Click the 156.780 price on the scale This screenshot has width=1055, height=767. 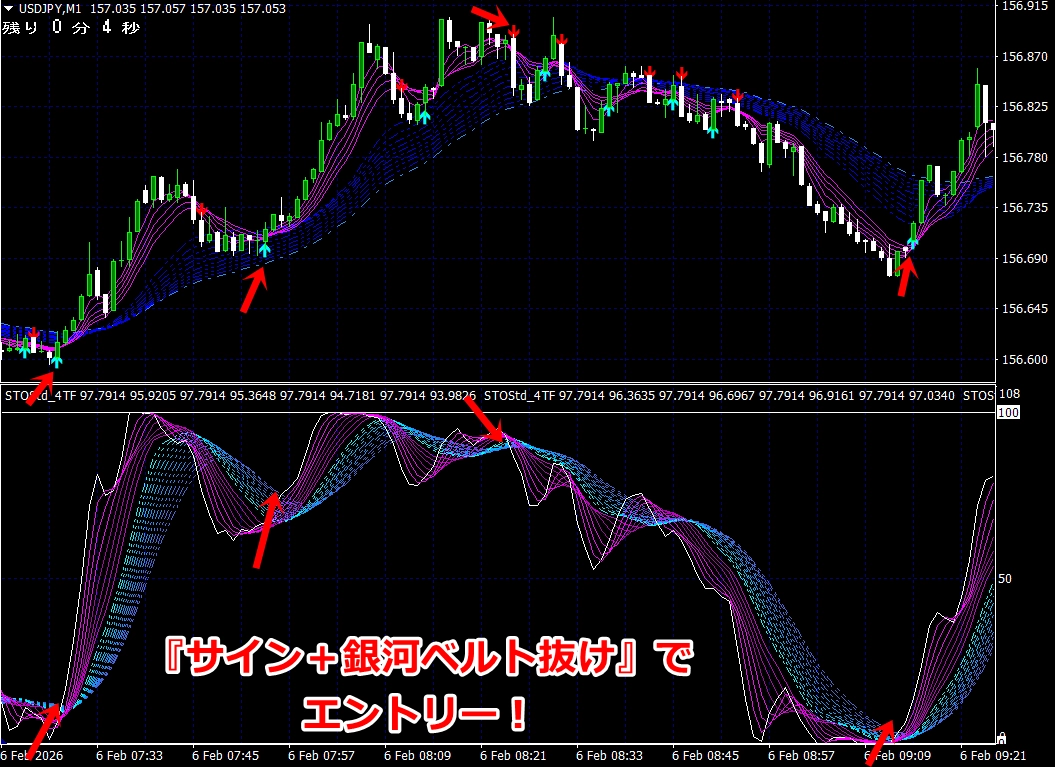point(1023,158)
